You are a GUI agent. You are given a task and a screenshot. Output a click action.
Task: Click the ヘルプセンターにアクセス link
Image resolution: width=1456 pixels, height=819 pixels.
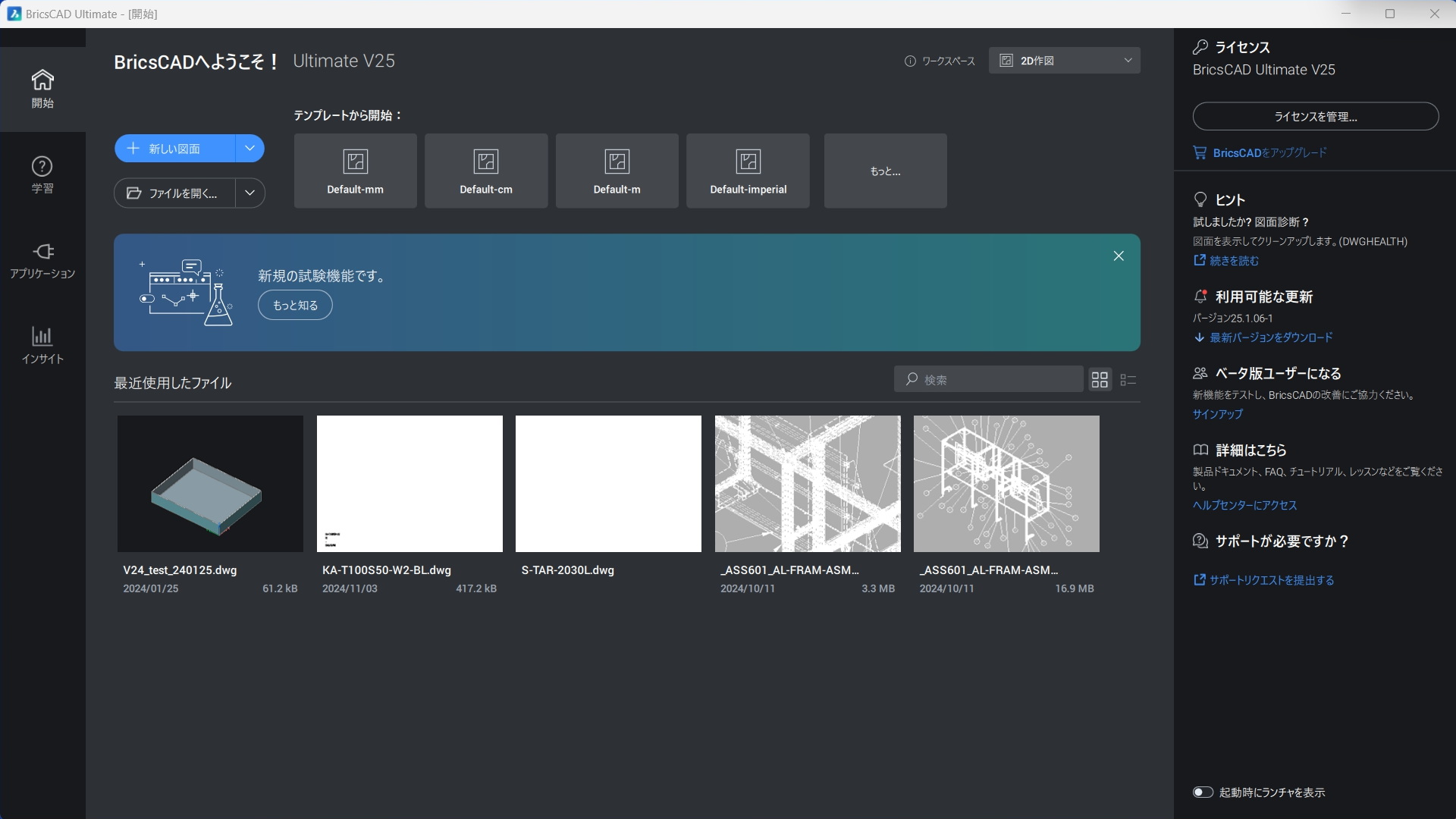click(1244, 505)
